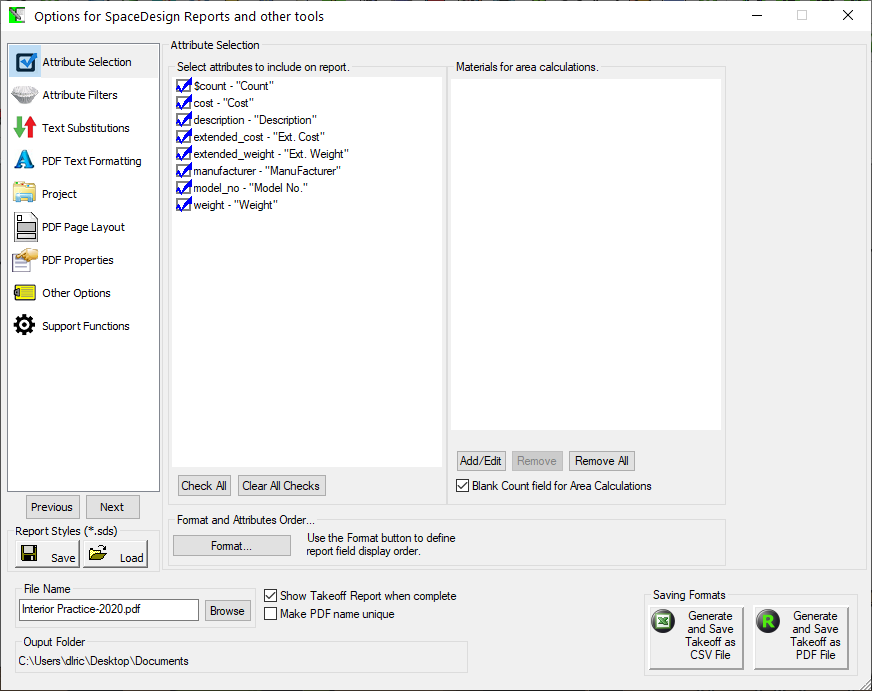This screenshot has height=691, width=872.
Task: Enable Make PDF name unique
Action: [x=271, y=614]
